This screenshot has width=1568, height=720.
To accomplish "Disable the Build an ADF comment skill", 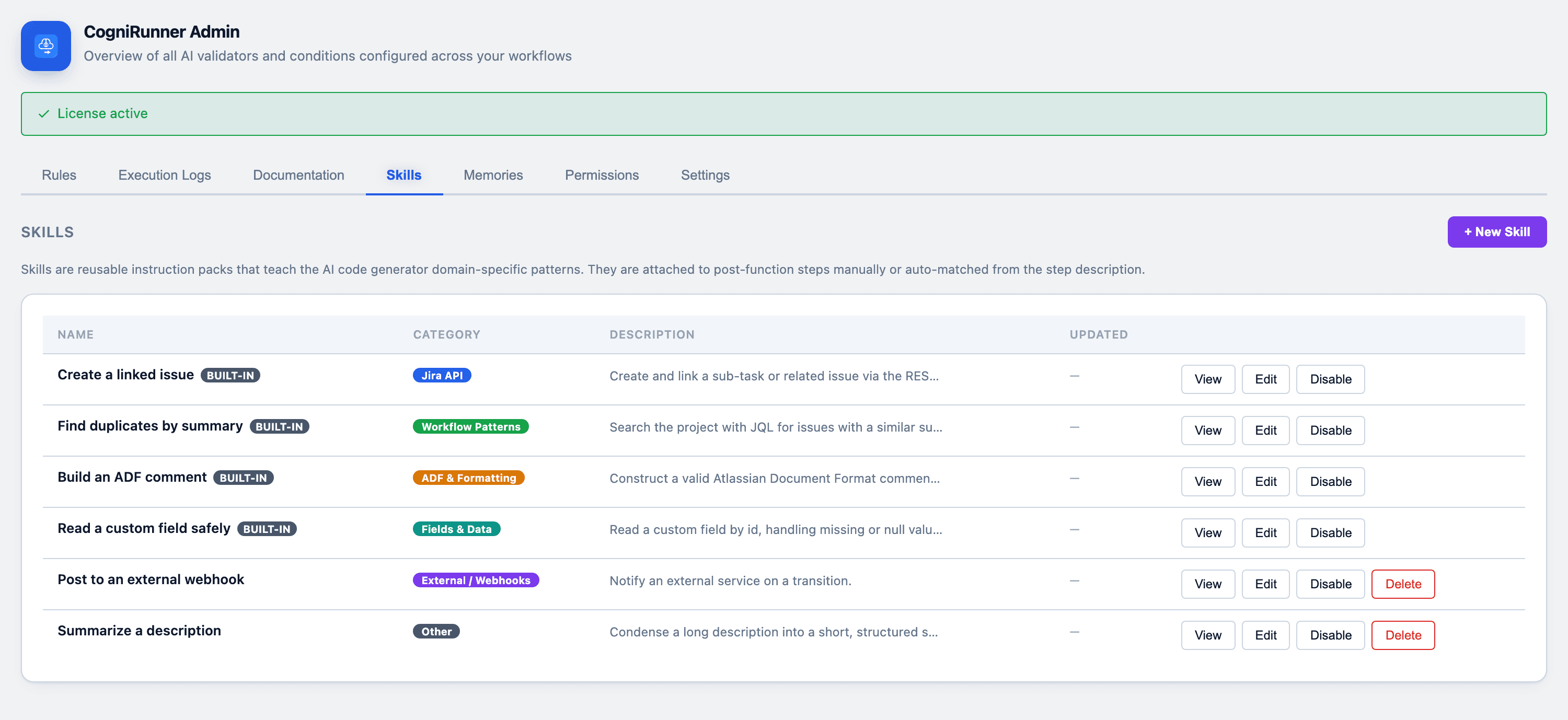I will click(1330, 481).
